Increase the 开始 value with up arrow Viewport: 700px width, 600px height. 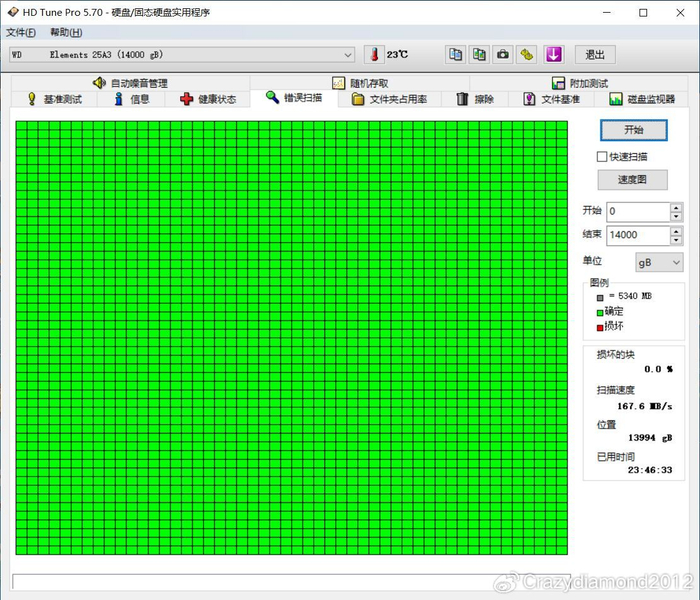click(676, 207)
